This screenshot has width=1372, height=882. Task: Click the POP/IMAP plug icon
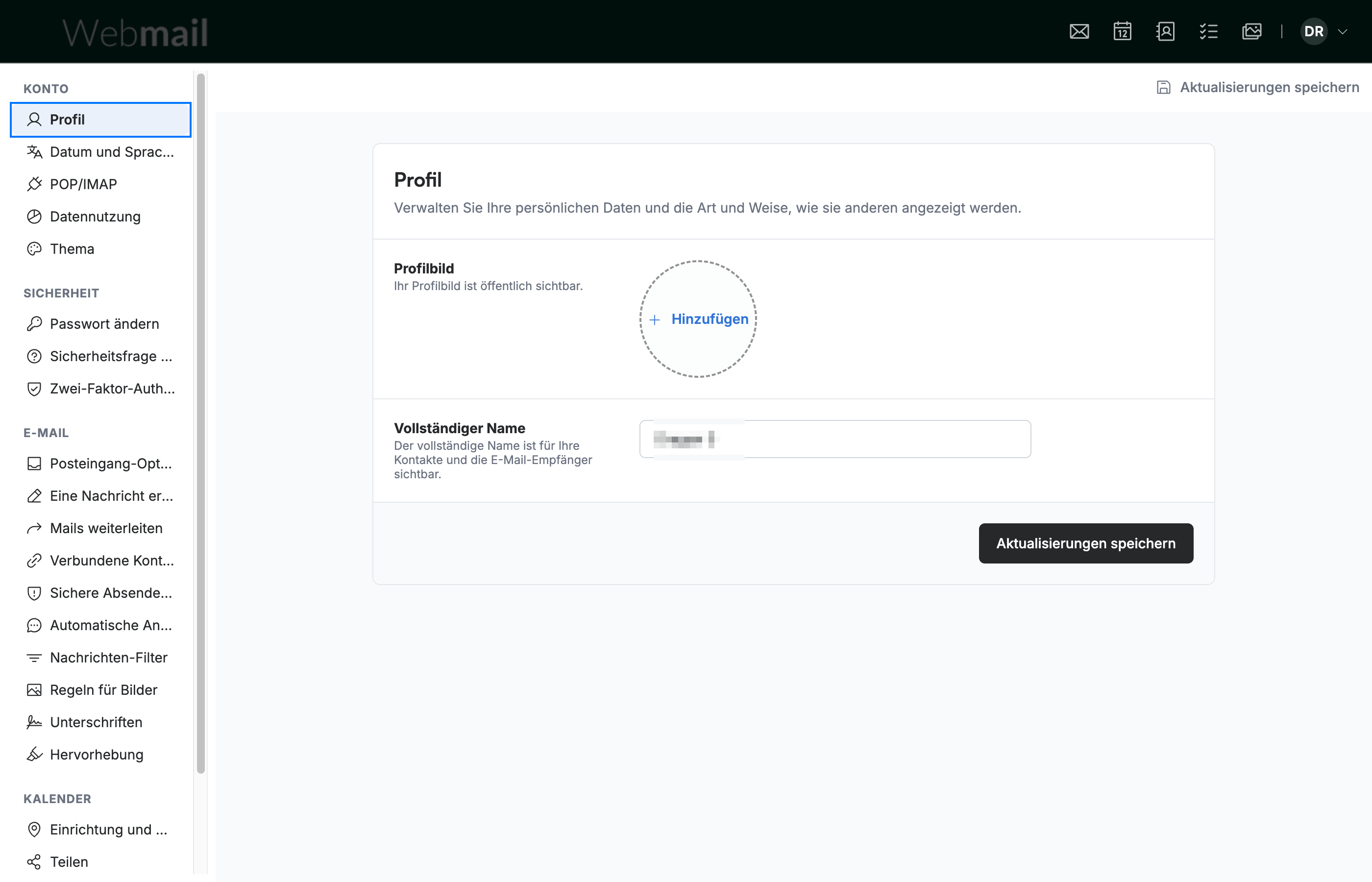point(34,184)
